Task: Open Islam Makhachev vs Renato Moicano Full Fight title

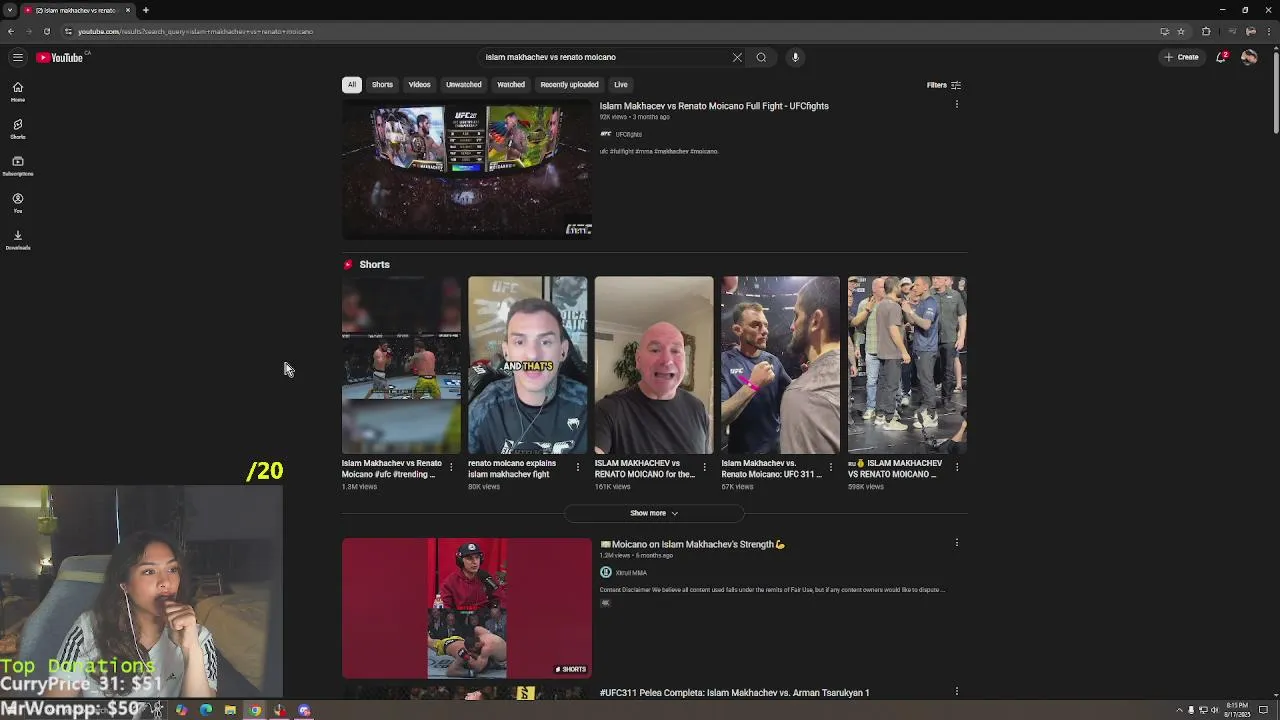Action: click(714, 106)
